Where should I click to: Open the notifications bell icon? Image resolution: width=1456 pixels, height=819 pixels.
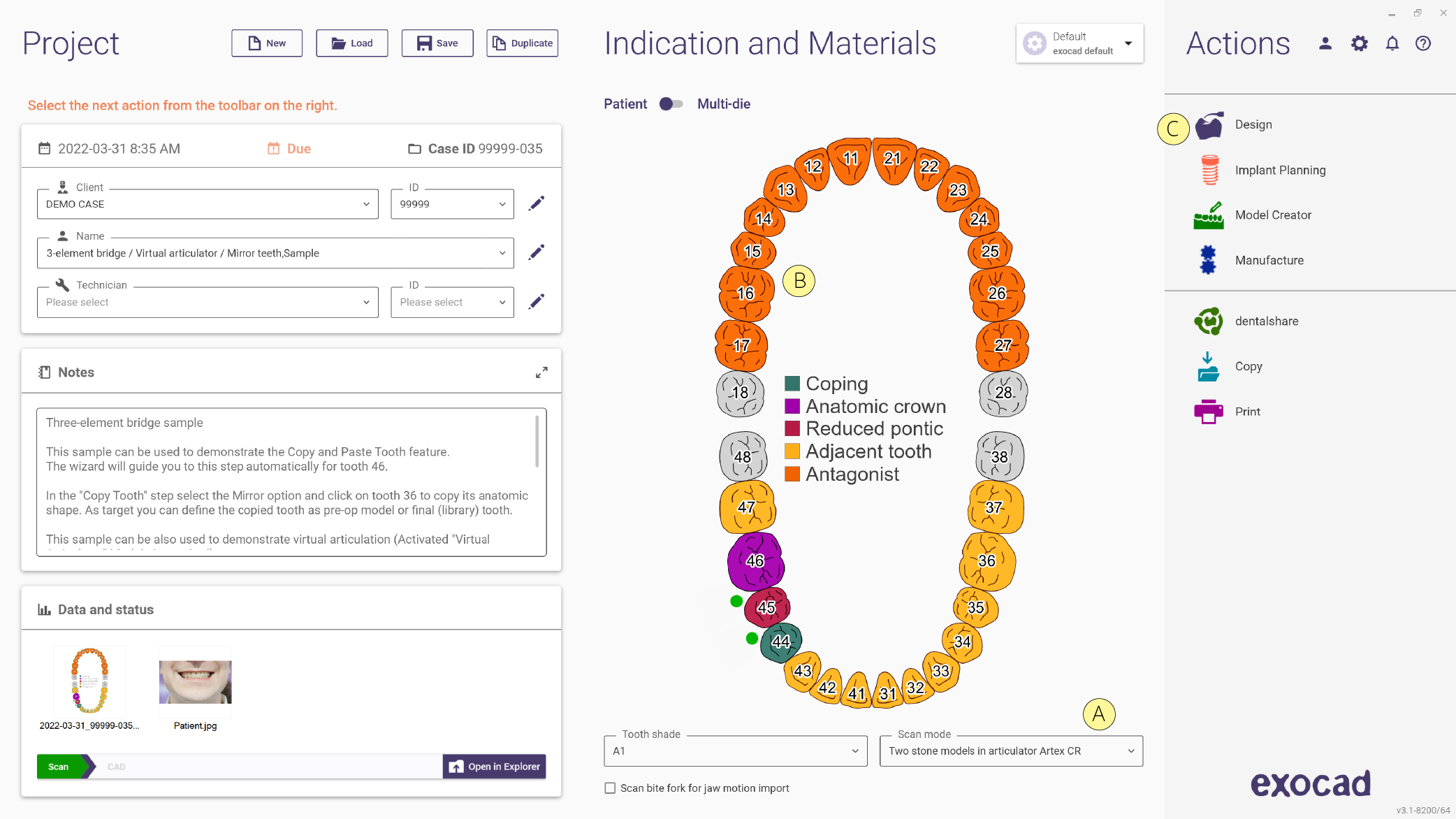[x=1392, y=43]
